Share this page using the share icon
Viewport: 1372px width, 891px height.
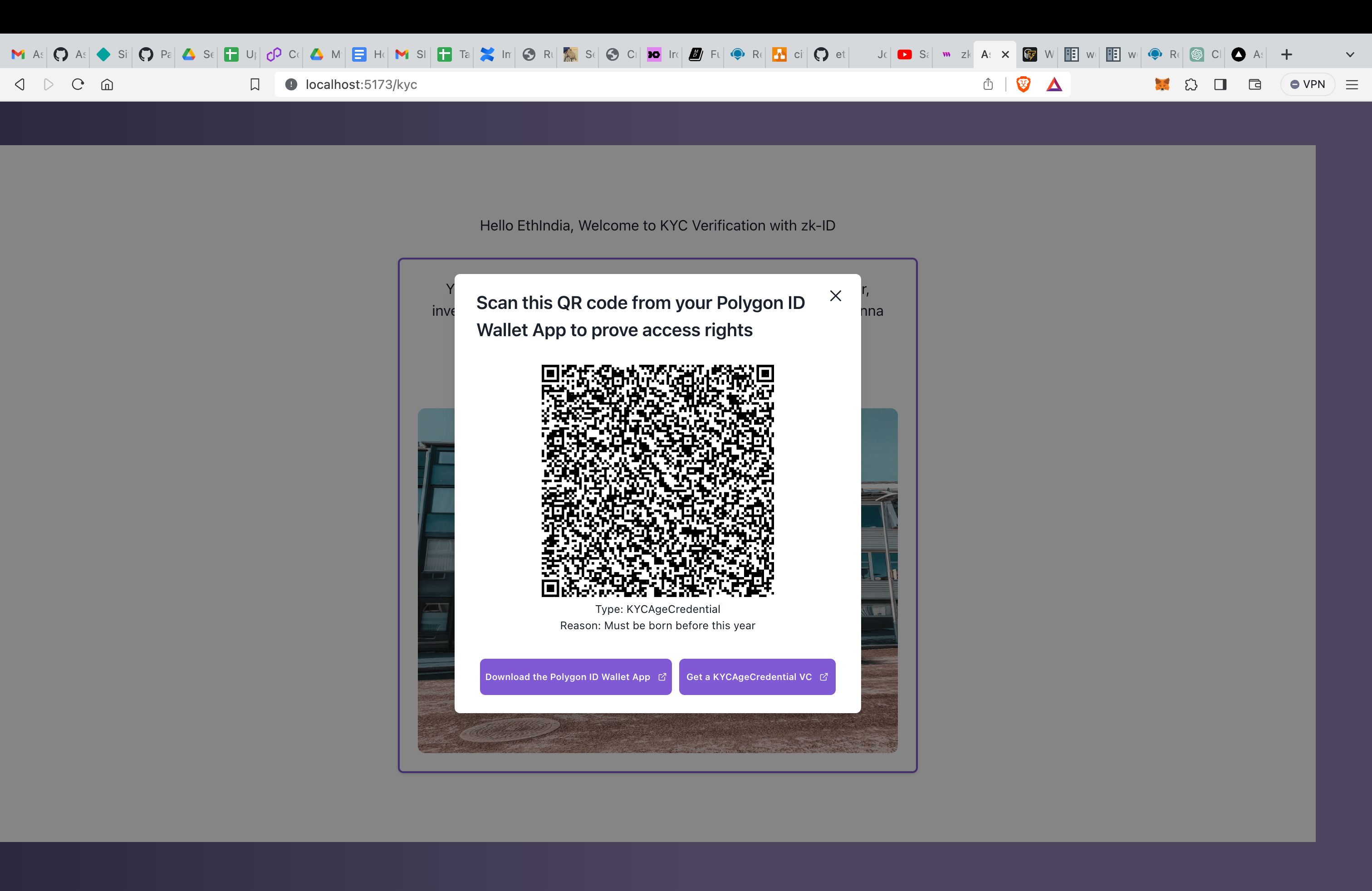(x=988, y=84)
